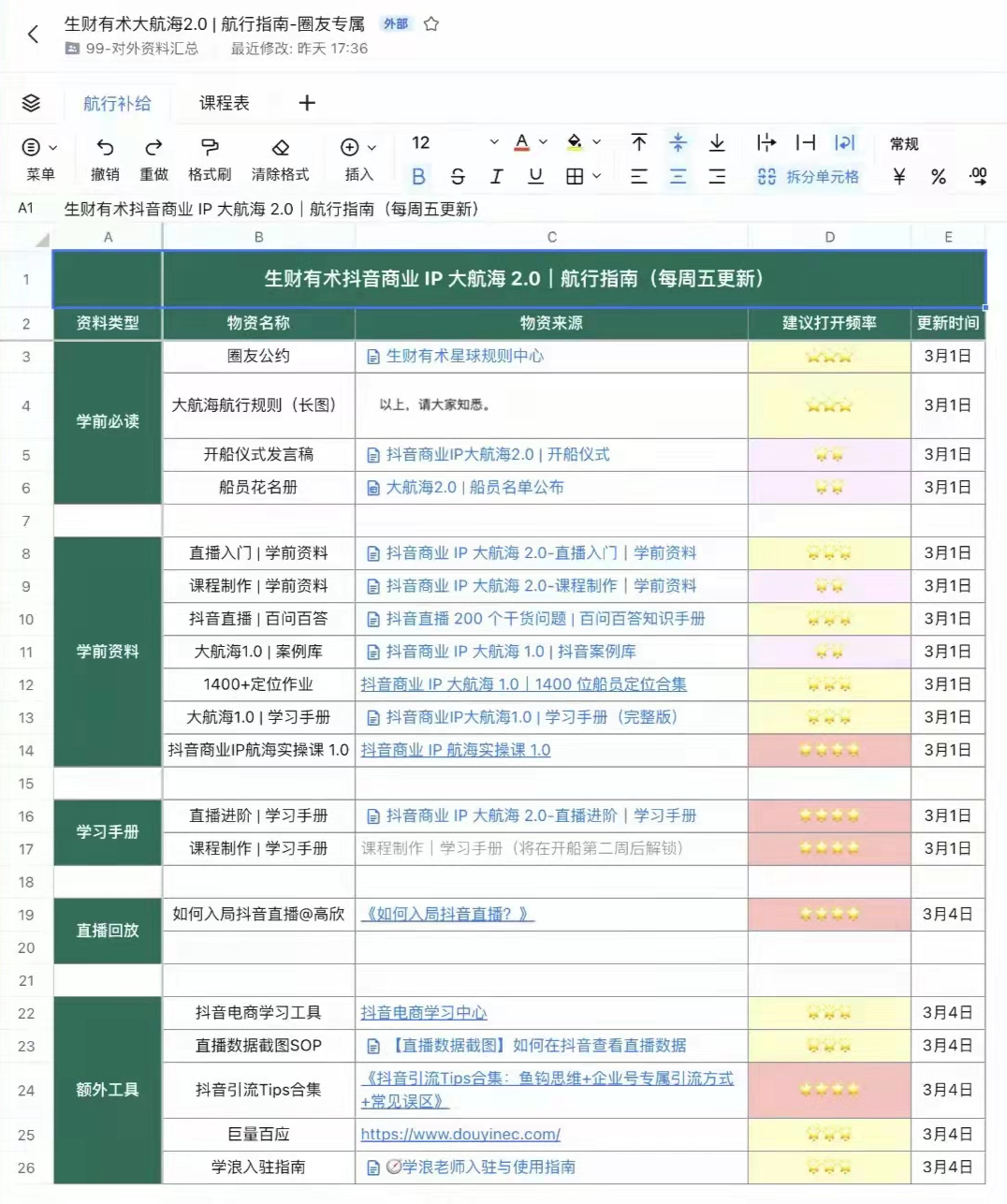Open the 插入 insert dropdown

click(x=358, y=159)
